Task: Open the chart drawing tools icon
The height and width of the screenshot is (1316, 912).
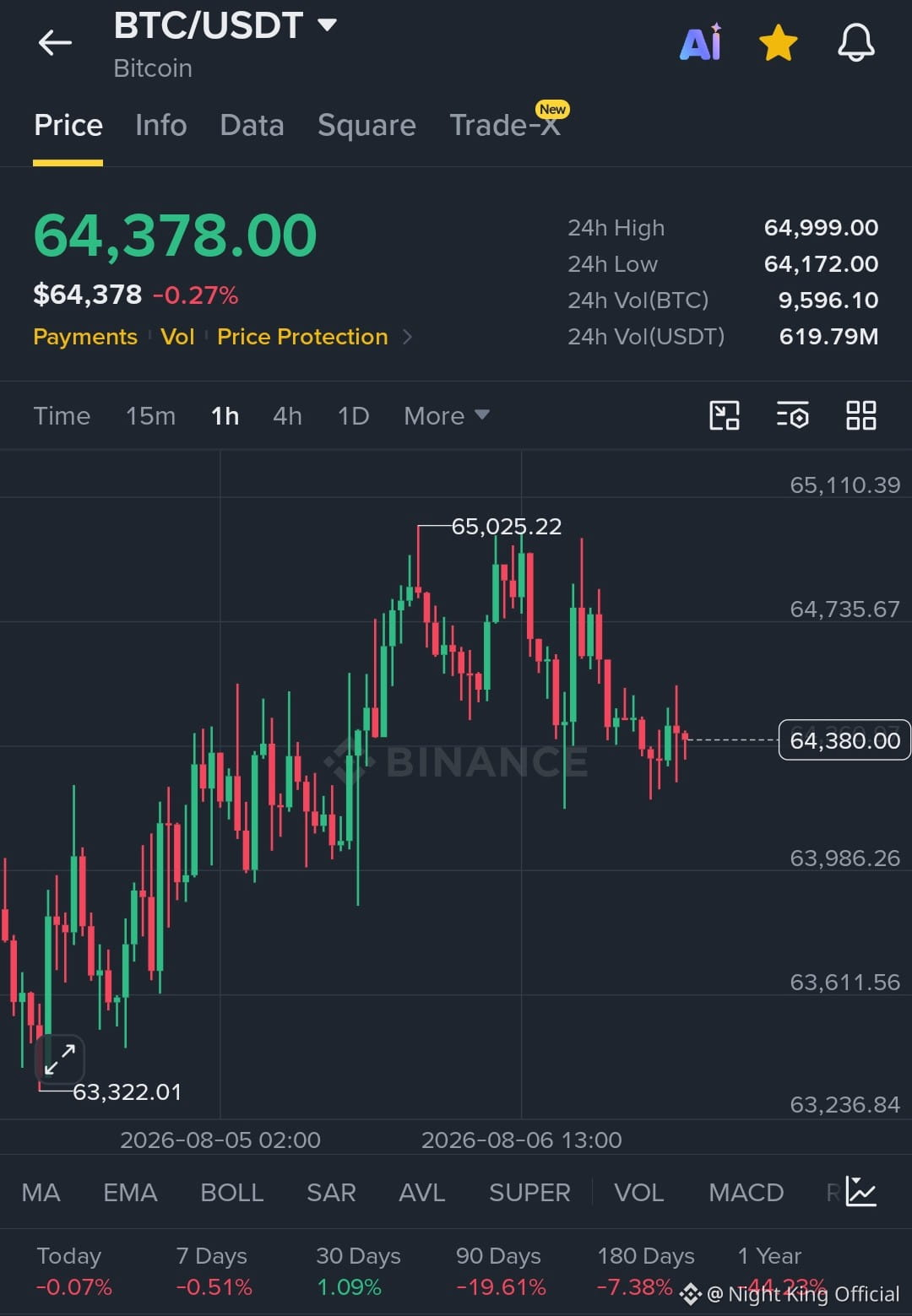Action: (724, 415)
